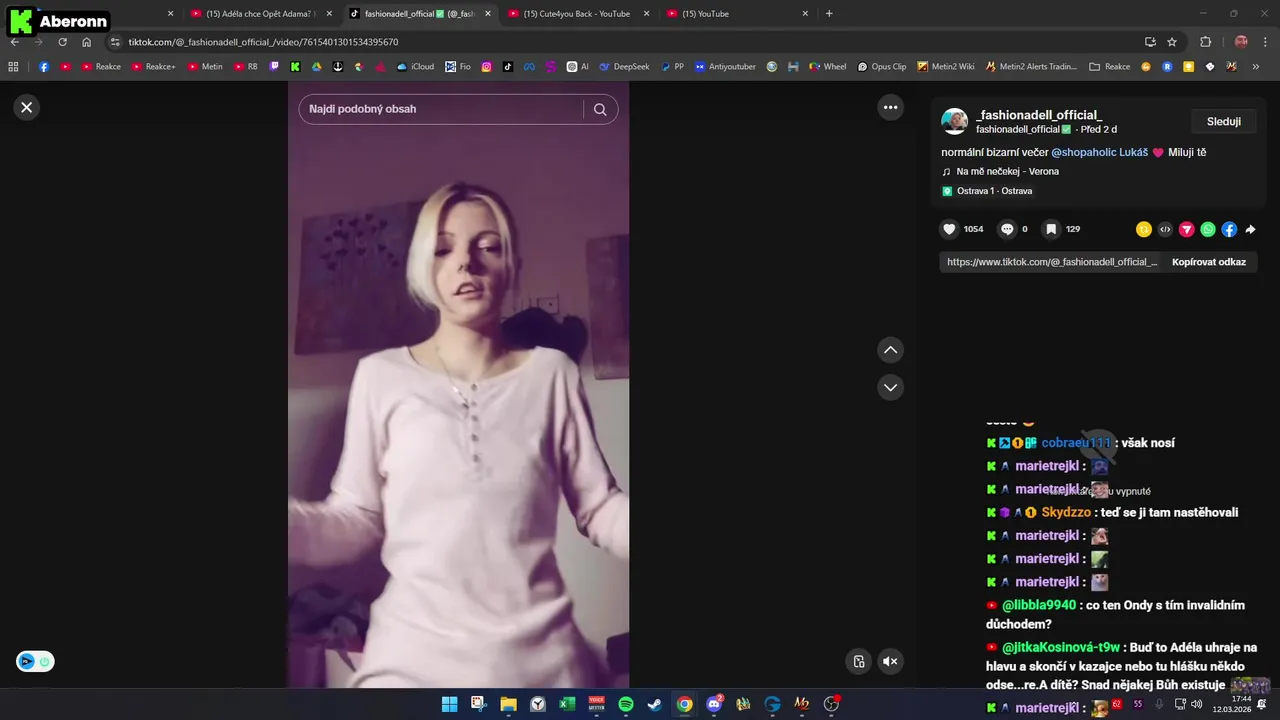Open the three-dot more options menu on video
Image resolution: width=1280 pixels, height=720 pixels.
(x=890, y=107)
